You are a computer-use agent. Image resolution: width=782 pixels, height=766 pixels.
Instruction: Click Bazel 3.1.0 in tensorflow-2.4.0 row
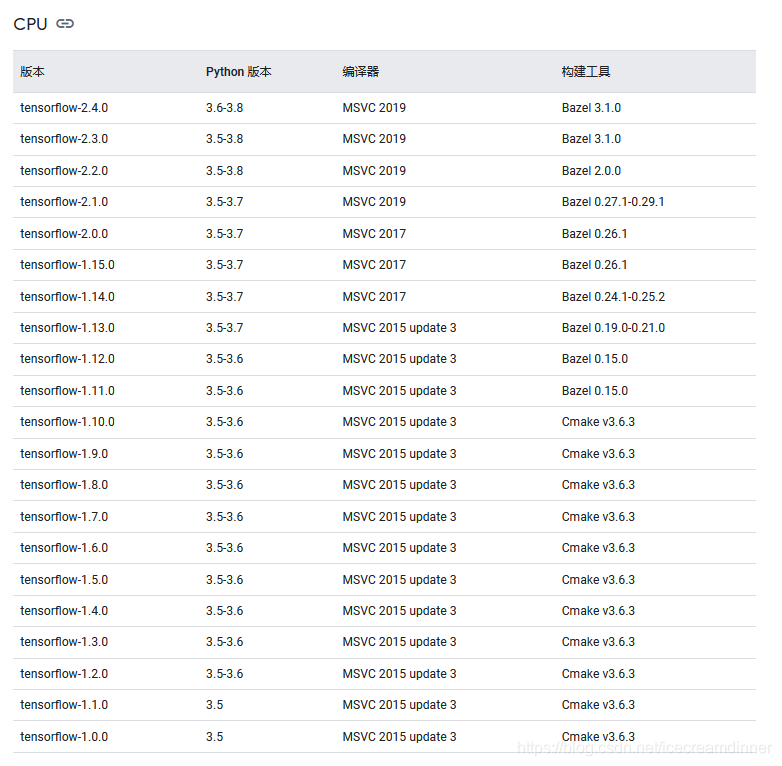tap(591, 108)
